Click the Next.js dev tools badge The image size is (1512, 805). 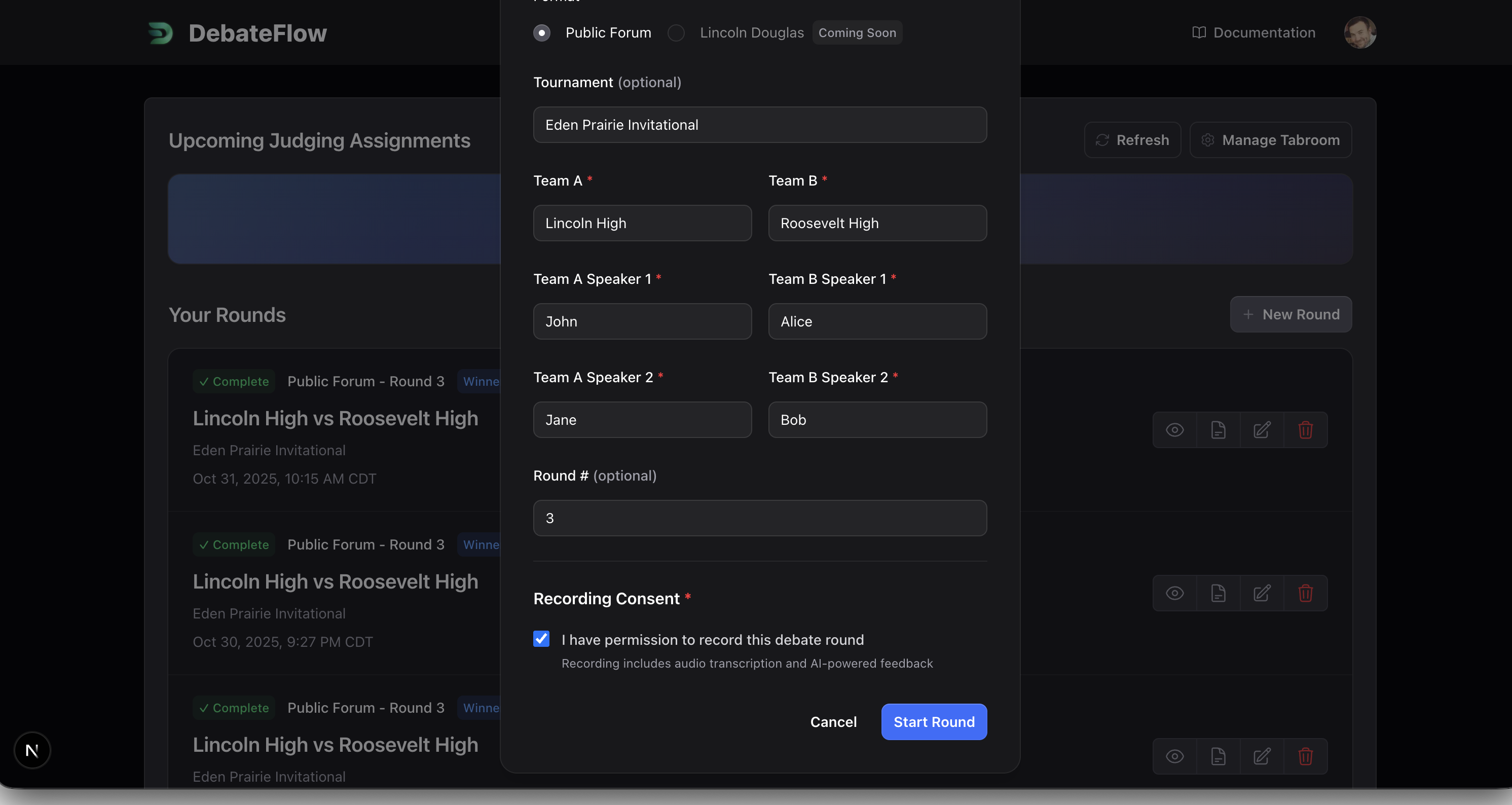pyautogui.click(x=32, y=750)
